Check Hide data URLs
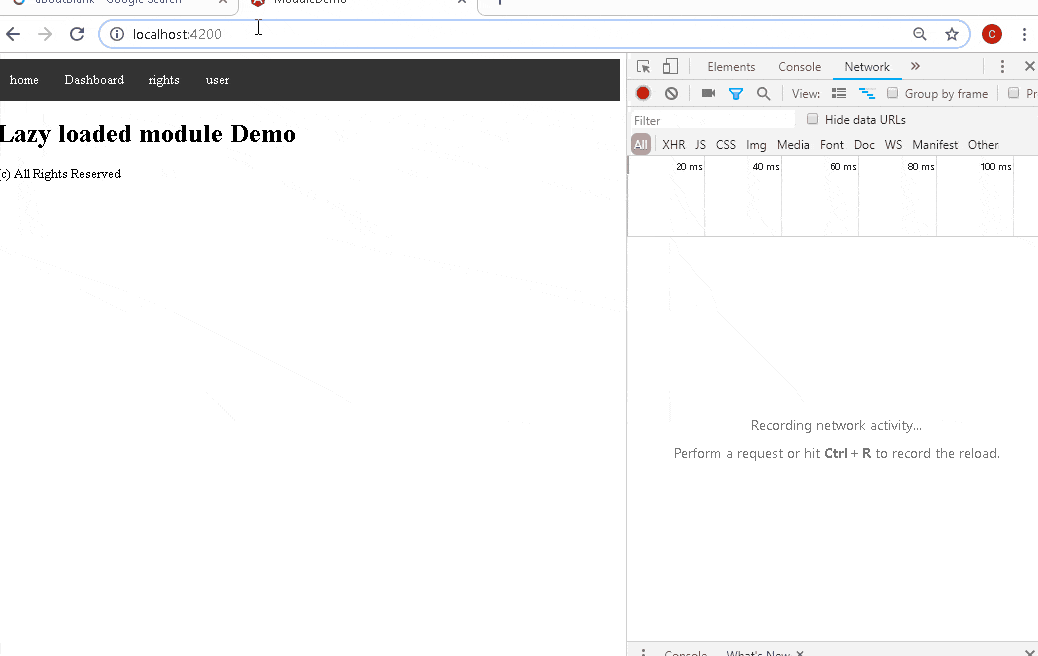This screenshot has width=1038, height=656. tap(813, 119)
